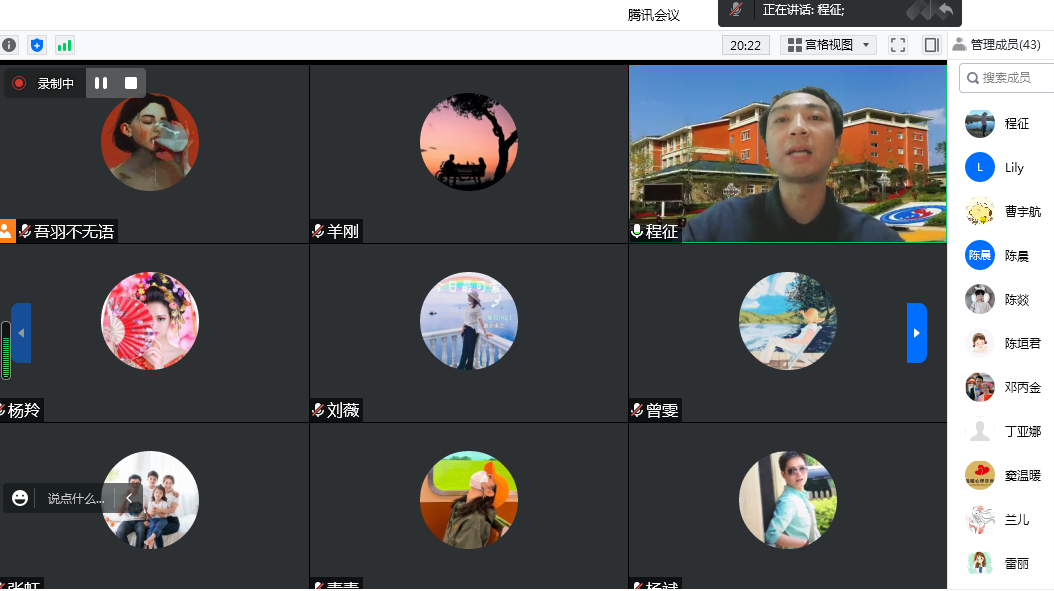Check the green network signal icon
The image size is (1054, 591).
coord(65,45)
